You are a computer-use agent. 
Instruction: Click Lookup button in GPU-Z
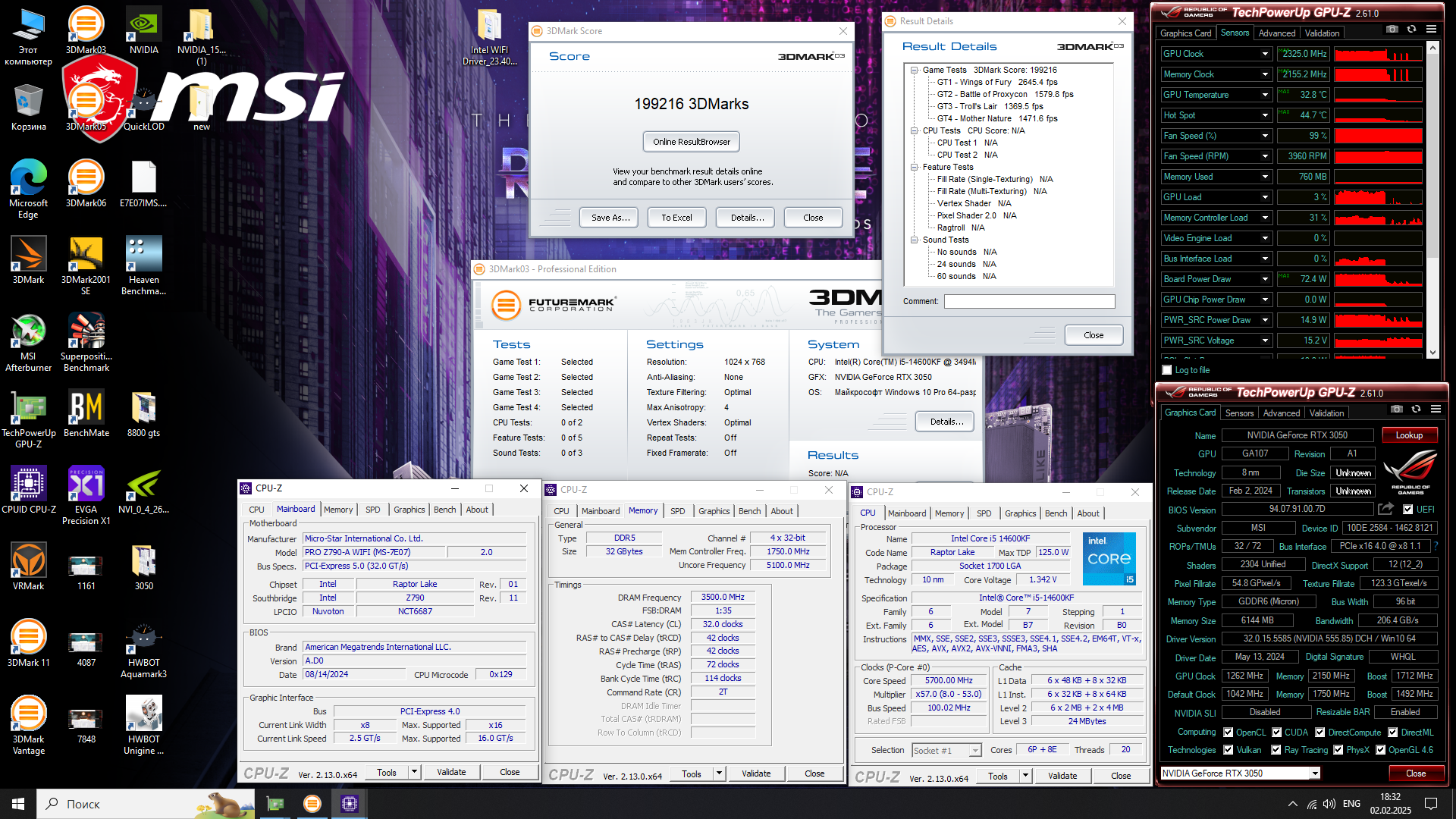(x=1409, y=435)
